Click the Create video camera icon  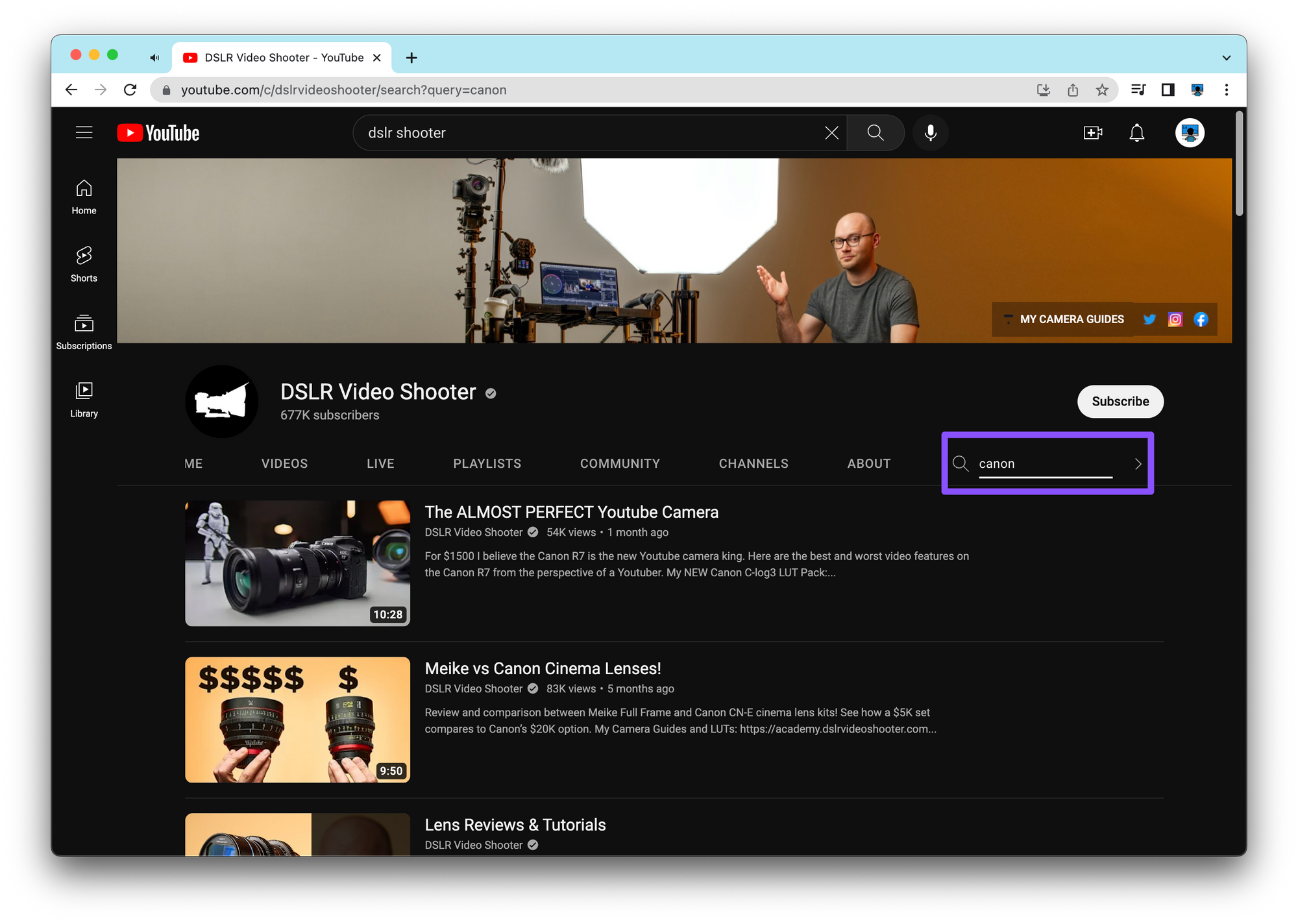pyautogui.click(x=1093, y=133)
